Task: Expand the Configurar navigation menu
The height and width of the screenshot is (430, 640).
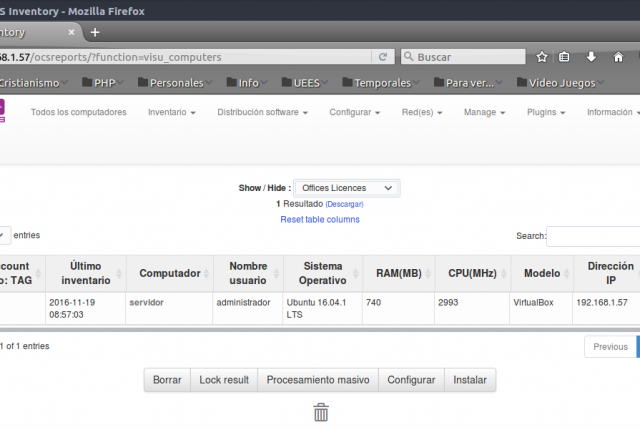Action: (355, 112)
